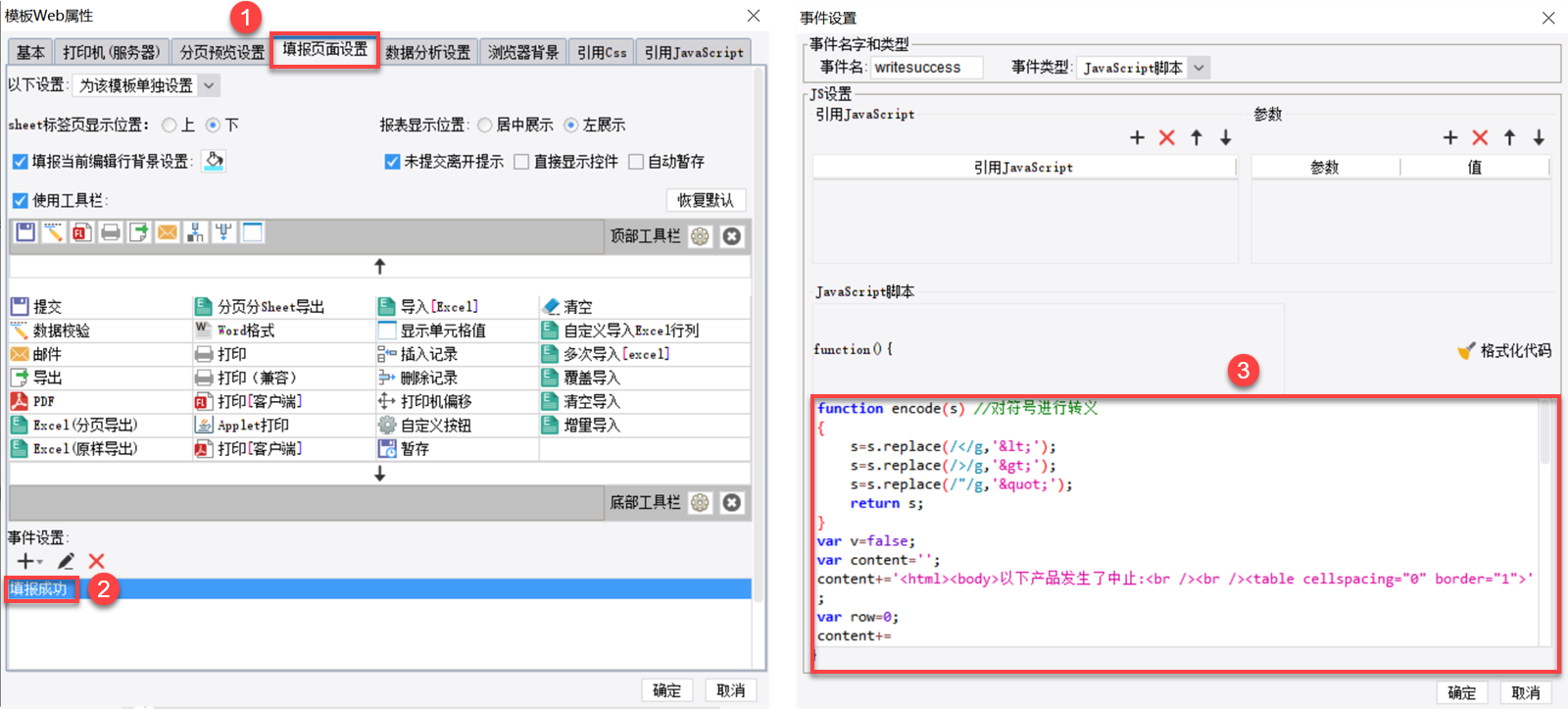Clear top toolbar with the X icon
The height and width of the screenshot is (709, 1568).
(x=732, y=236)
